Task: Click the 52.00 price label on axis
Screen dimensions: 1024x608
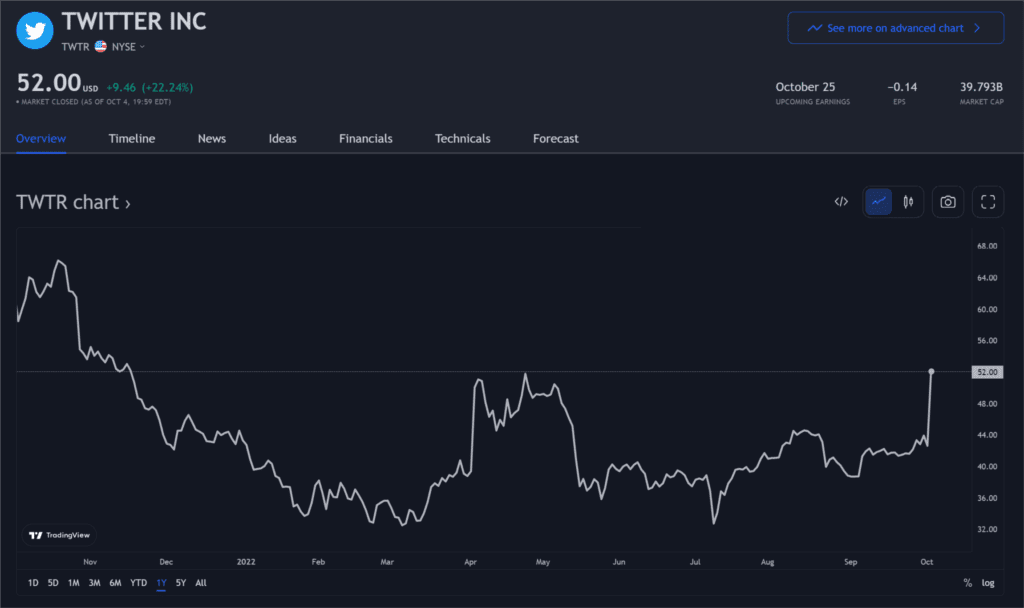Action: pos(987,372)
